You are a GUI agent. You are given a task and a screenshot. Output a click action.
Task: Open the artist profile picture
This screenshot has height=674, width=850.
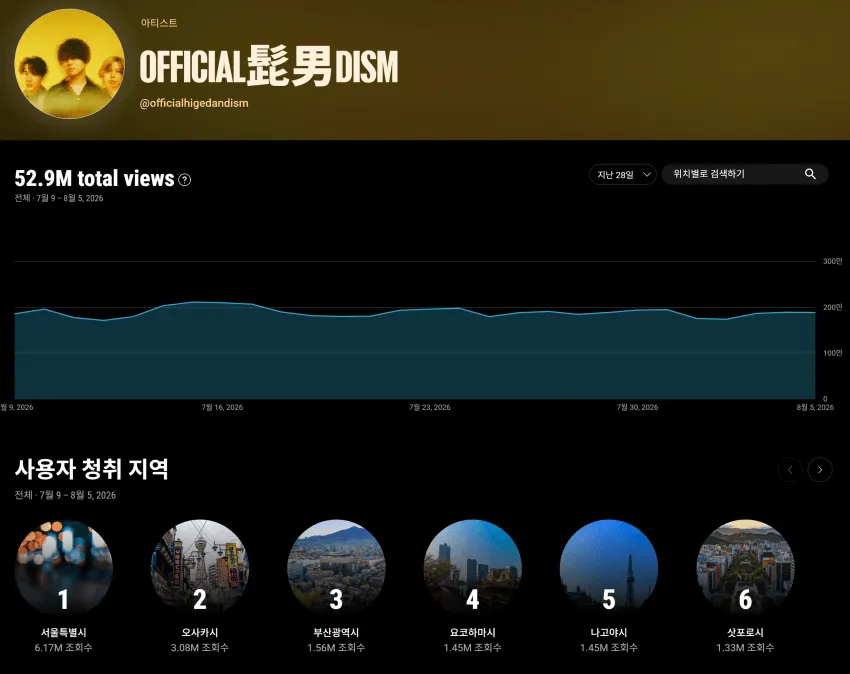(x=69, y=63)
